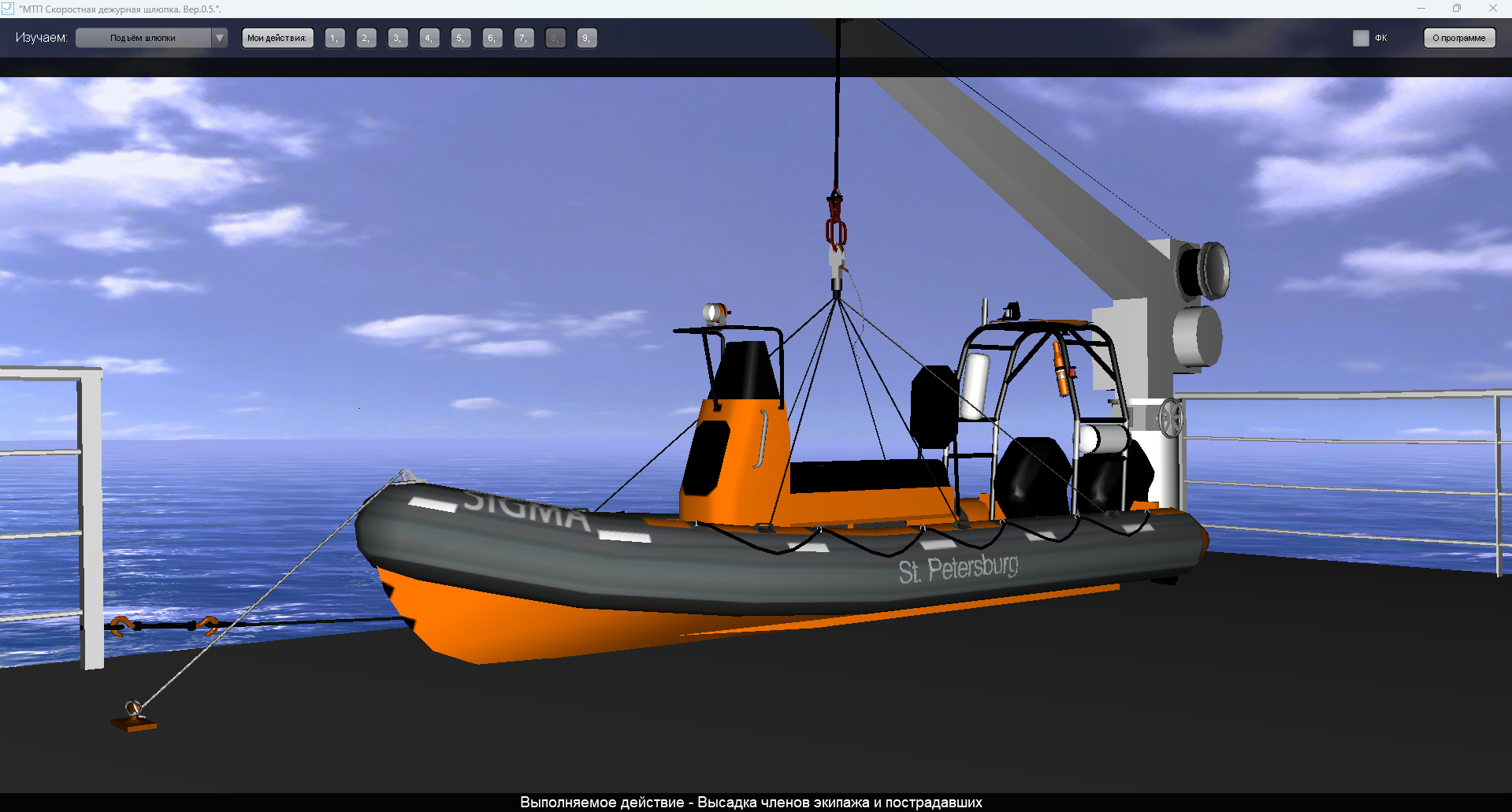Click the crane winch drum
This screenshot has width=1512, height=812.
(x=1203, y=270)
